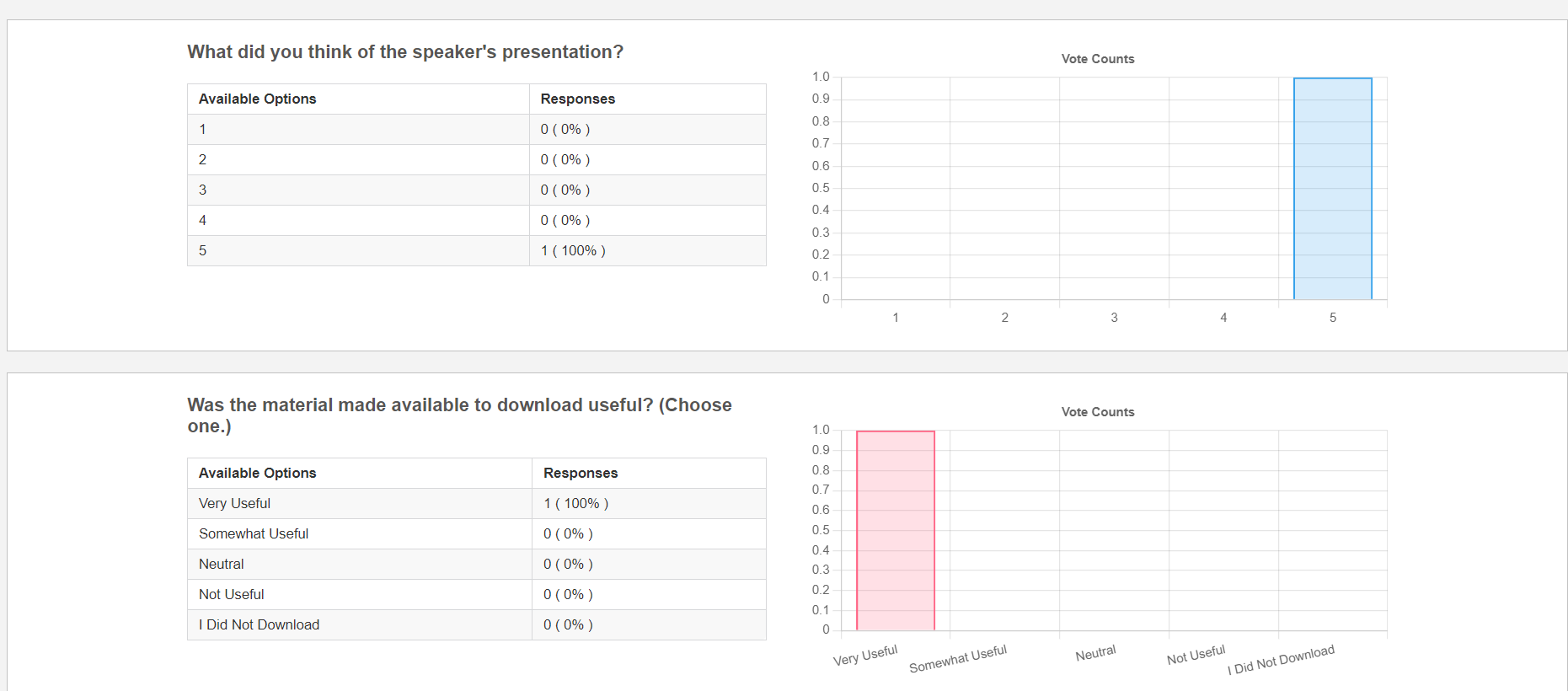Click x-axis label 3 in the rating chart
This screenshot has height=691, width=1568.
1114,318
